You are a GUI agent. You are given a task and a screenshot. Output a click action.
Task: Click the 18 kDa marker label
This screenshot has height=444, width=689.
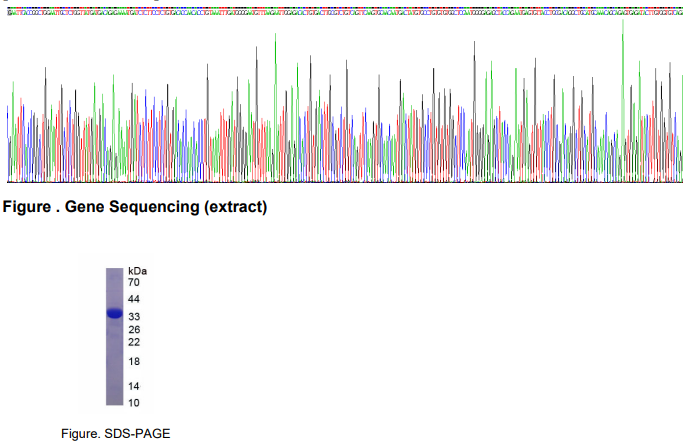click(134, 361)
